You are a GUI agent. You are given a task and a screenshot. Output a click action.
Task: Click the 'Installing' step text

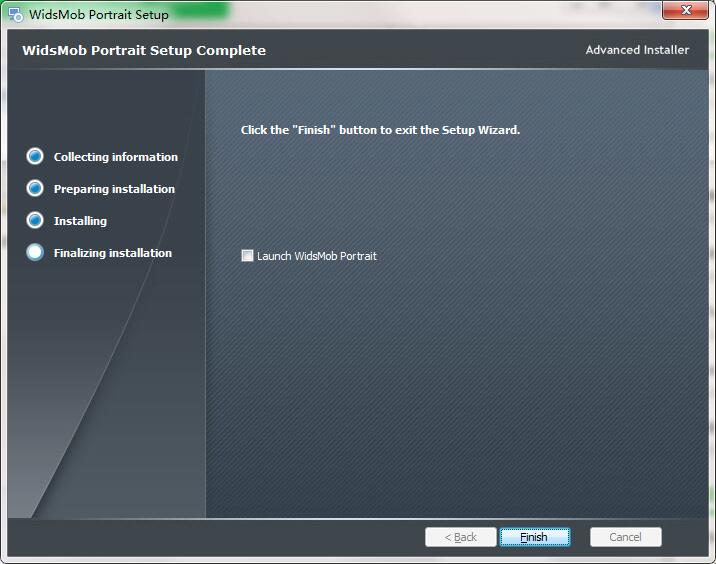coord(80,221)
